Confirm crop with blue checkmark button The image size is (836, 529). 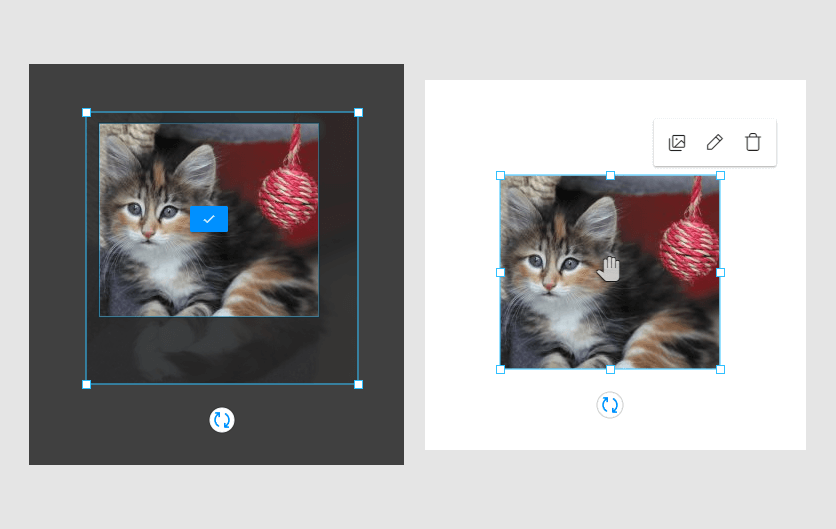point(209,219)
